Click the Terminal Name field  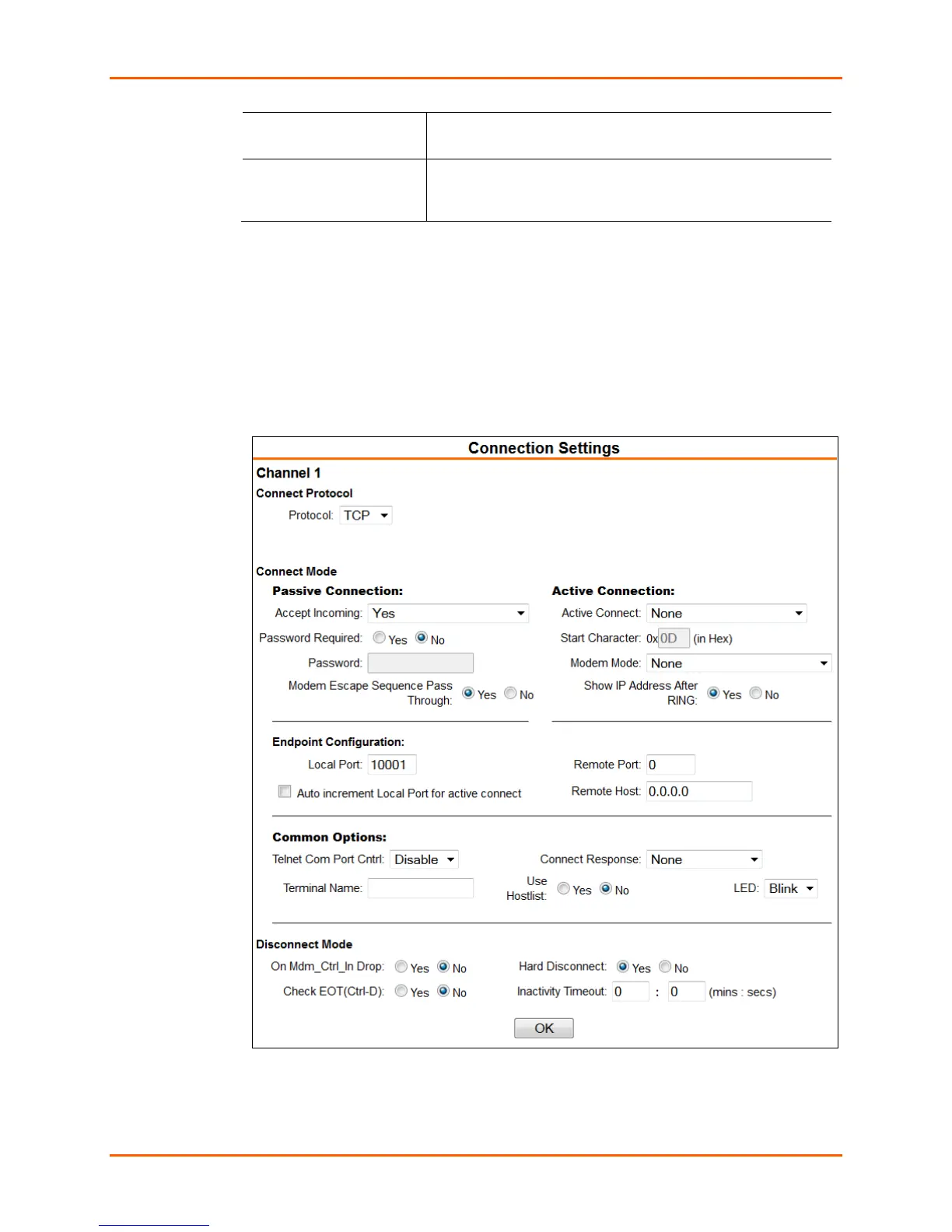click(x=421, y=888)
